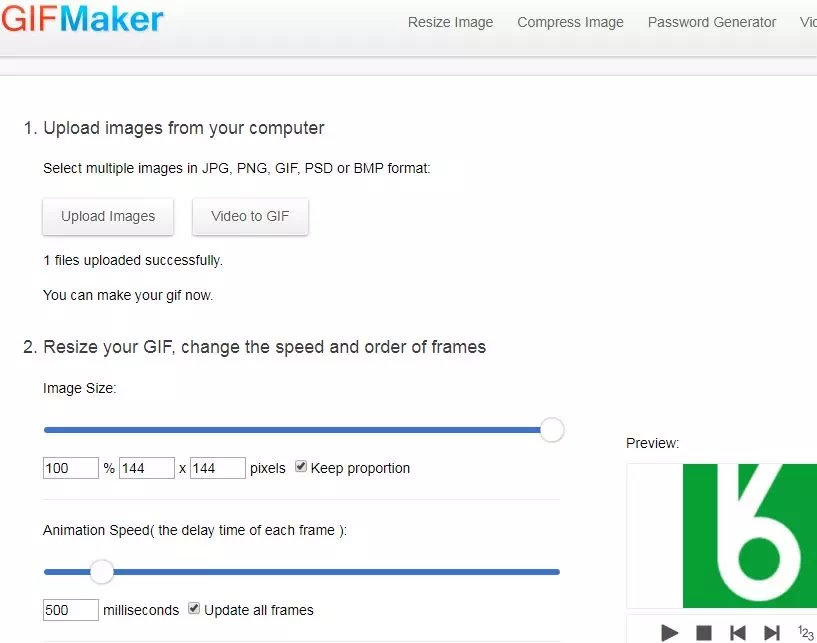This screenshot has height=643, width=817.
Task: Click the green GIF preview image
Action: (x=749, y=536)
